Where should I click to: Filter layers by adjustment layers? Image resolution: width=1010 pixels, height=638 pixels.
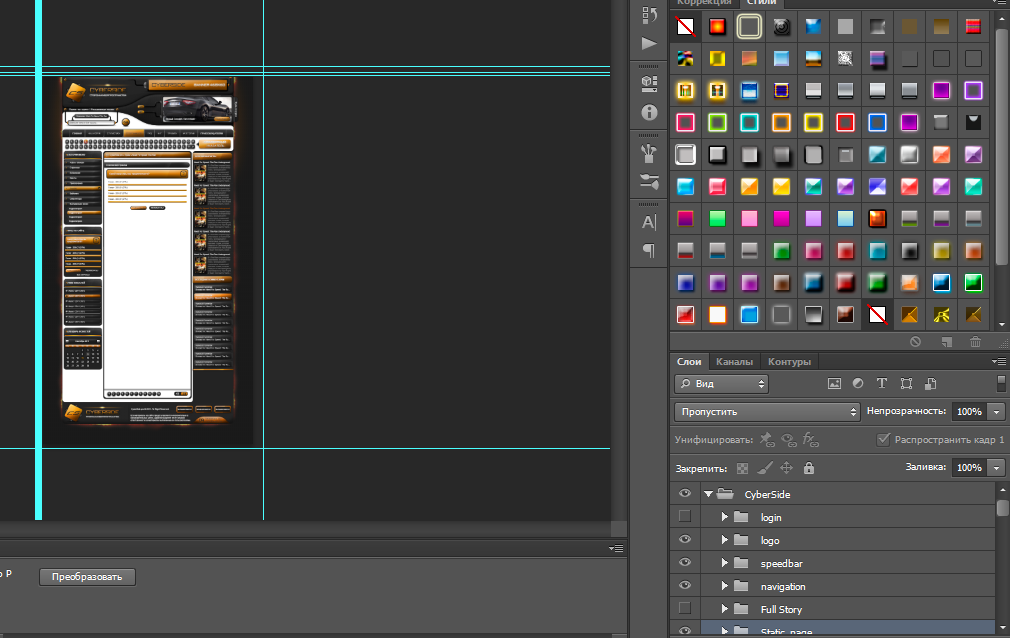click(858, 383)
